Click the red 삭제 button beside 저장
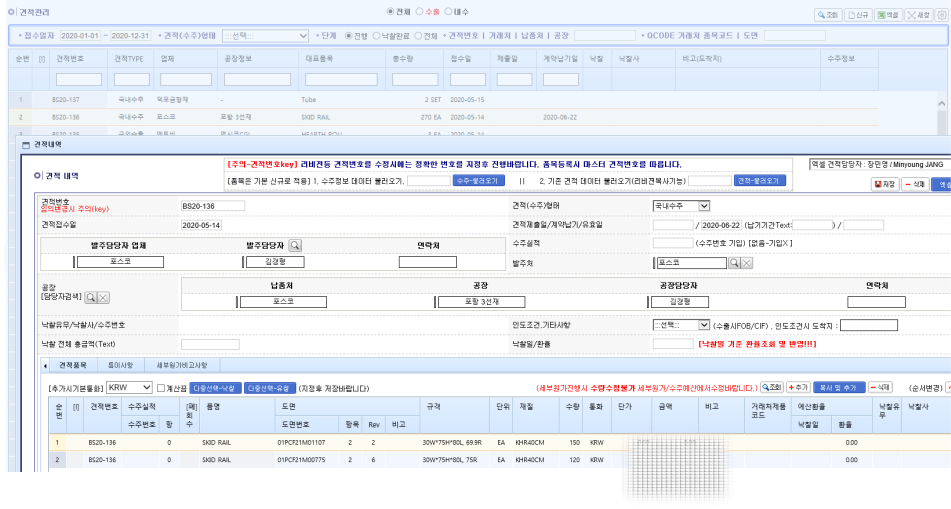This screenshot has width=951, height=509. point(915,184)
